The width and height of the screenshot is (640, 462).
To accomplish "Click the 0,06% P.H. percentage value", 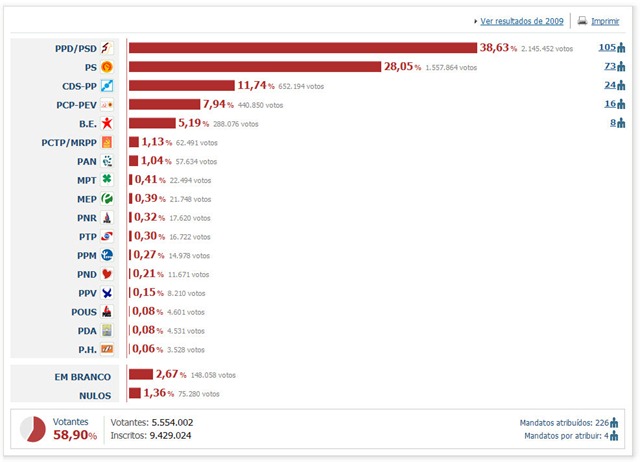I will (x=148, y=349).
